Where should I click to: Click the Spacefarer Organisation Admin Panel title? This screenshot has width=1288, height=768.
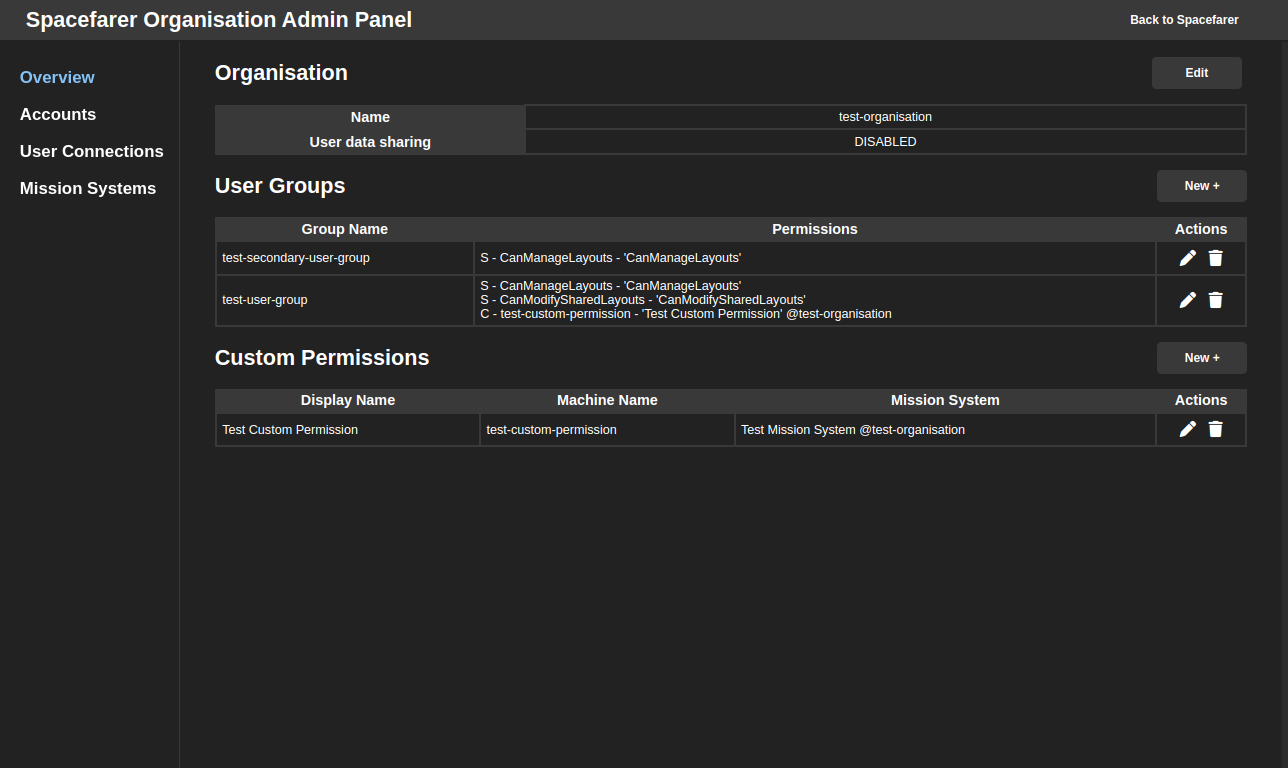(x=219, y=20)
